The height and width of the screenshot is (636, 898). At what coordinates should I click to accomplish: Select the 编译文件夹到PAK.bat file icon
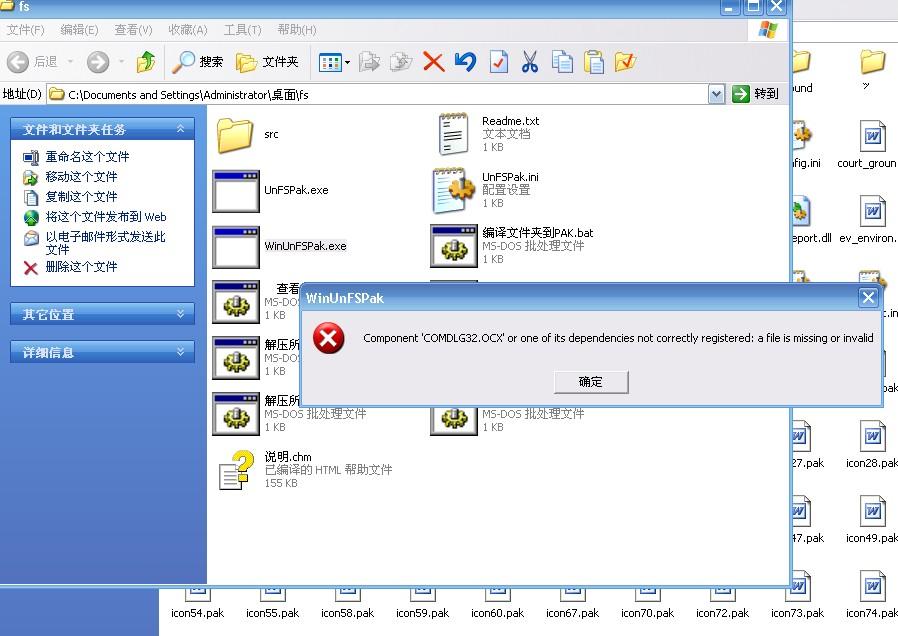point(454,246)
